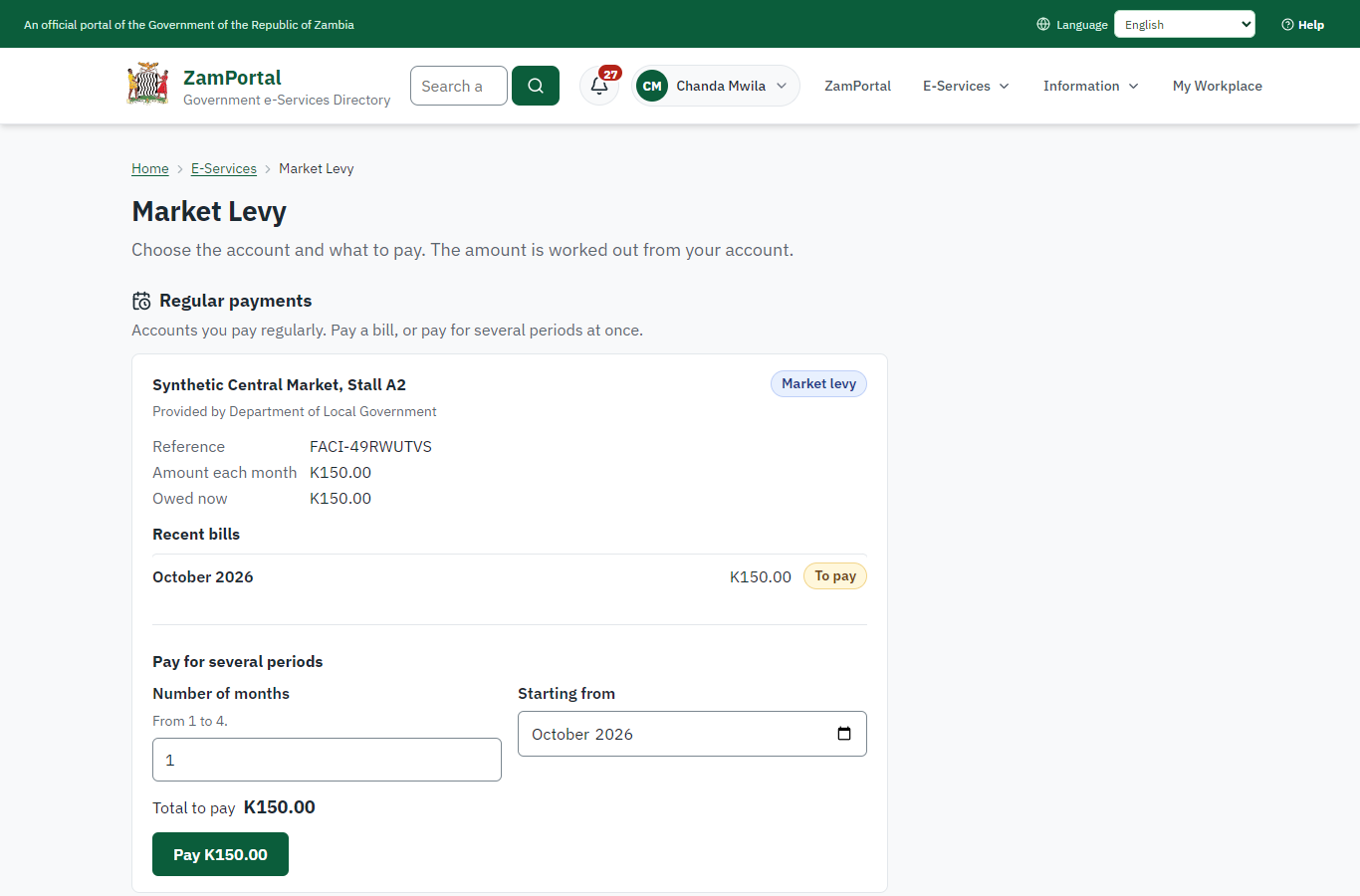Viewport: 1360px width, 896px height.
Task: Expand the Chanda Mwila account menu
Action: [x=716, y=86]
